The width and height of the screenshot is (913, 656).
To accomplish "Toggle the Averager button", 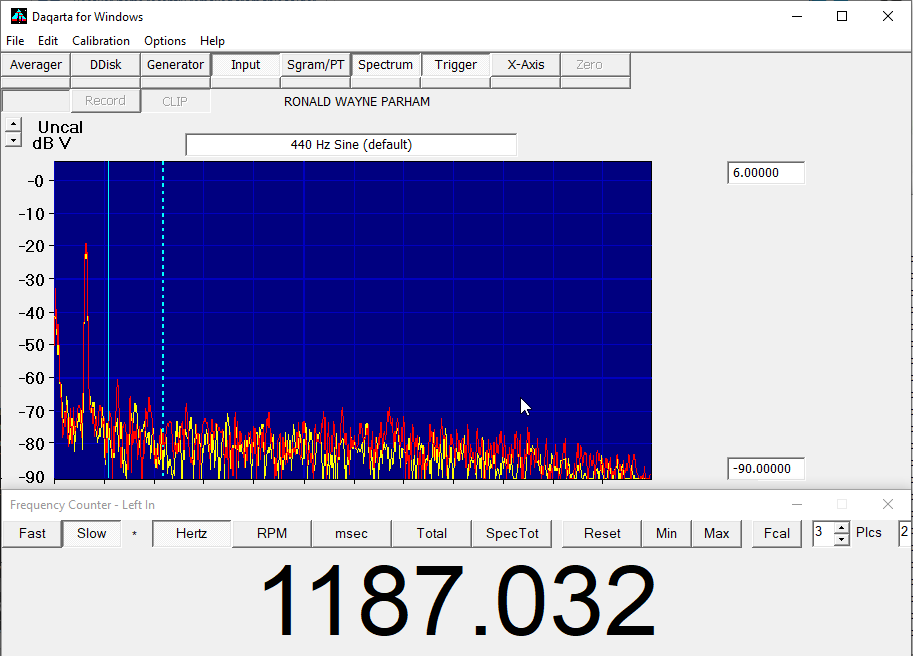I will pyautogui.click(x=36, y=65).
